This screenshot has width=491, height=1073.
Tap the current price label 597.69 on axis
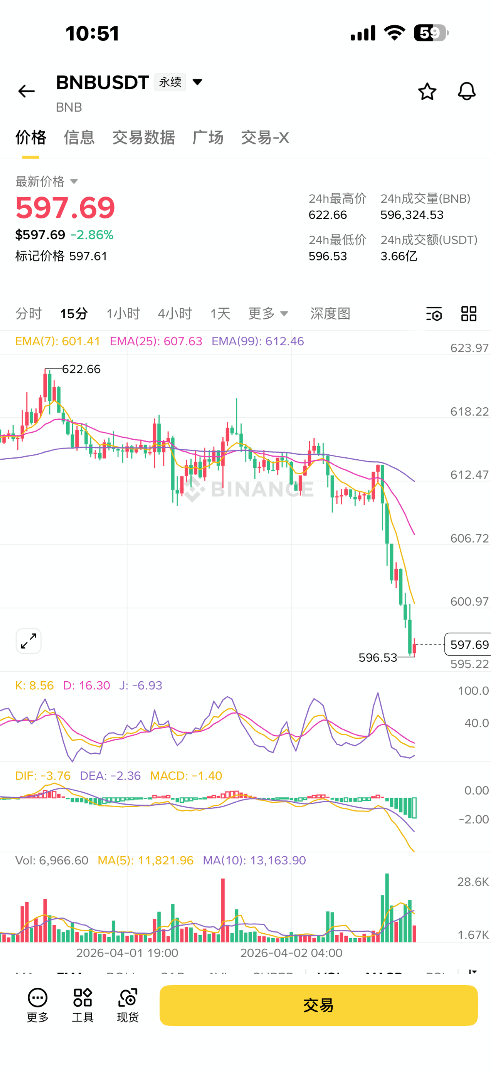(468, 645)
